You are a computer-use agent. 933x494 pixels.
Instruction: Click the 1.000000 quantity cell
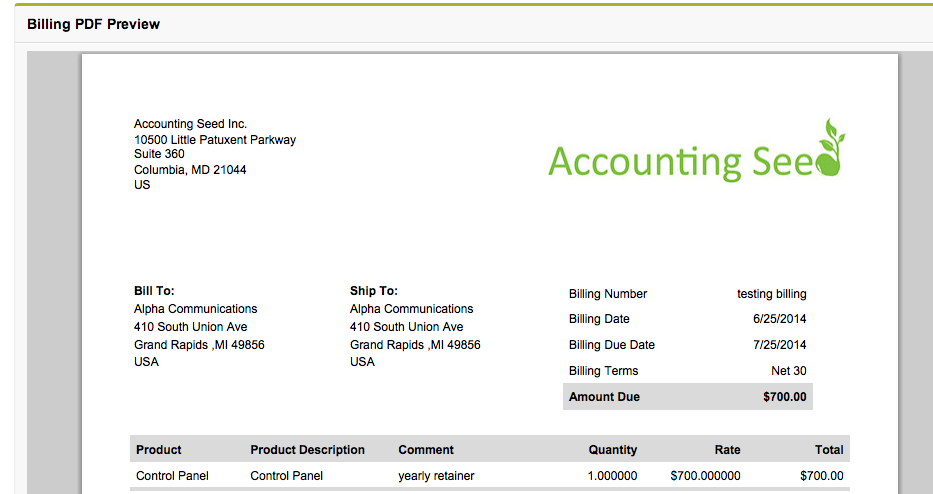click(x=612, y=476)
